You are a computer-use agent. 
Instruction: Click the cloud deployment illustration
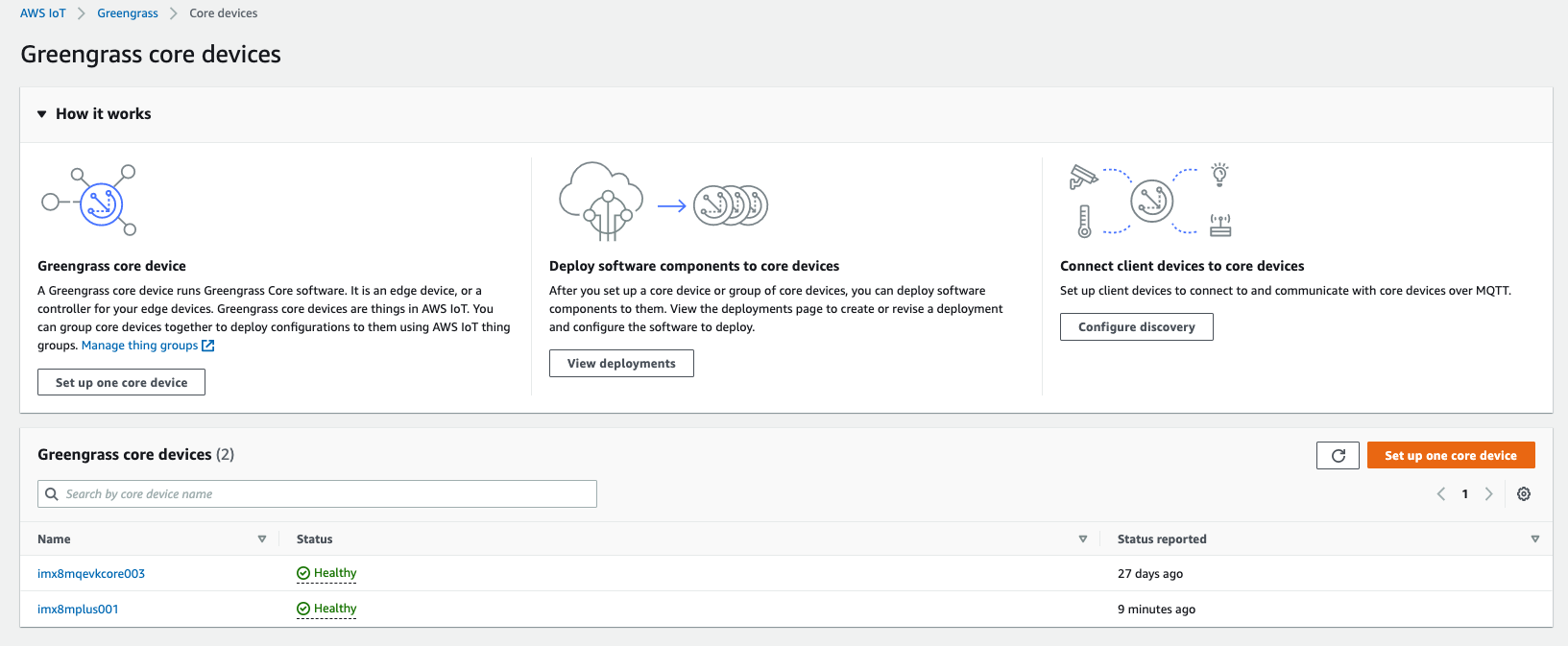coord(663,203)
